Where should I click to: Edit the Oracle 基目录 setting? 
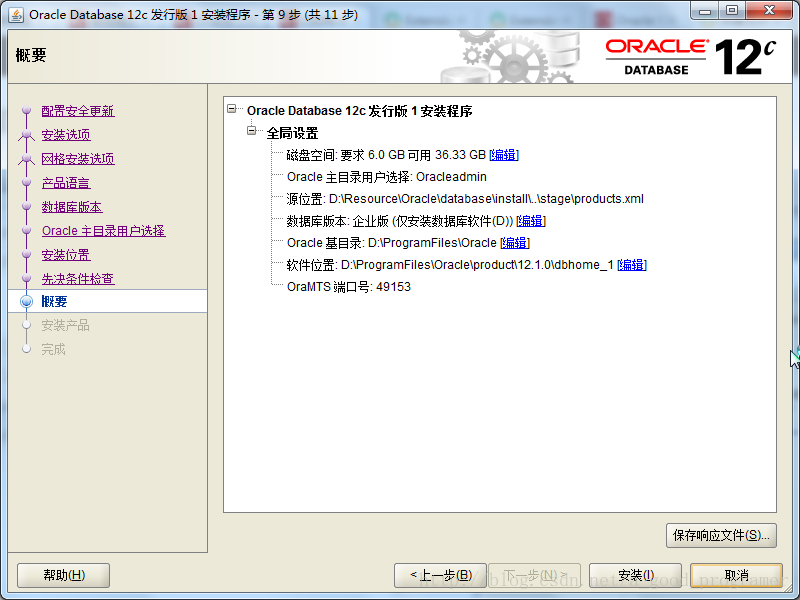coord(515,243)
